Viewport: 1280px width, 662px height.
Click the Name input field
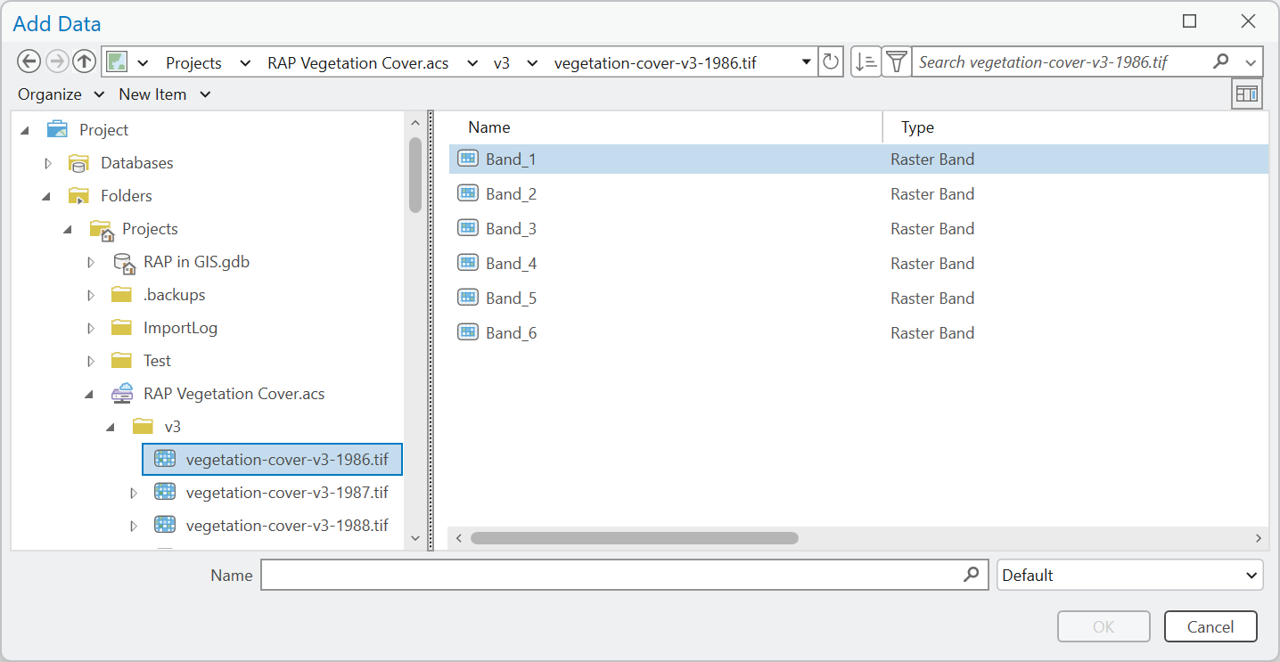[x=610, y=575]
